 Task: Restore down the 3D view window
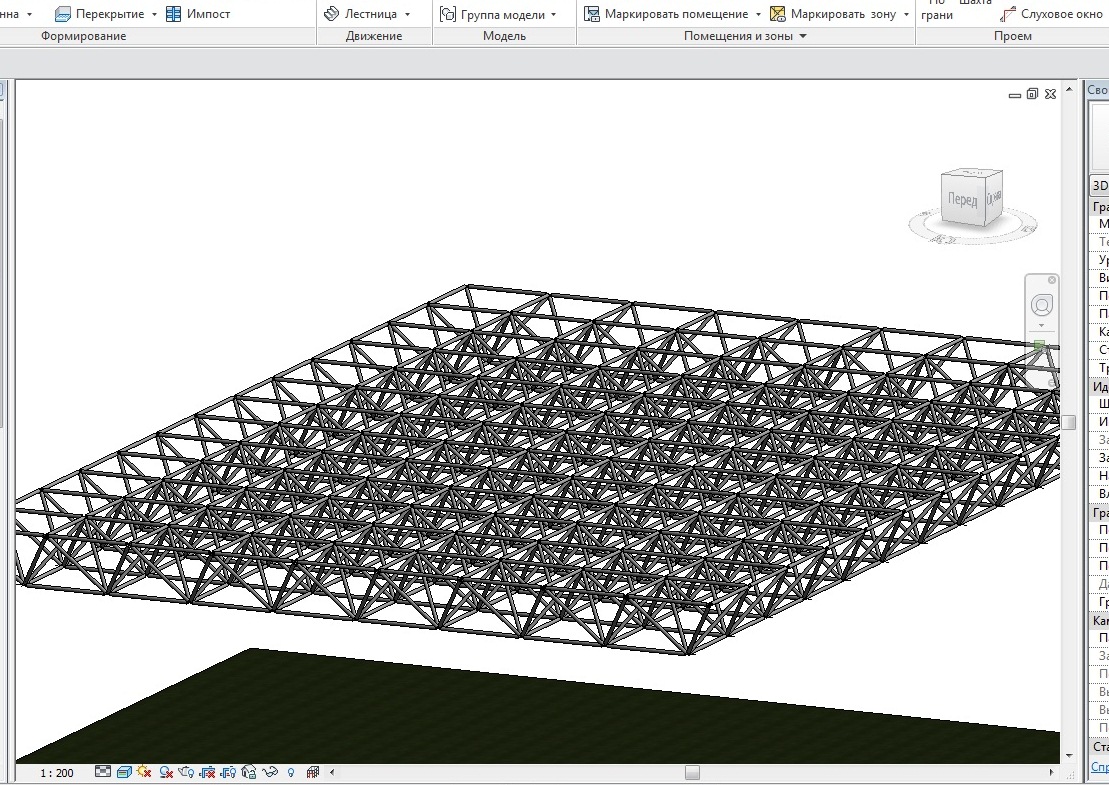(1032, 94)
